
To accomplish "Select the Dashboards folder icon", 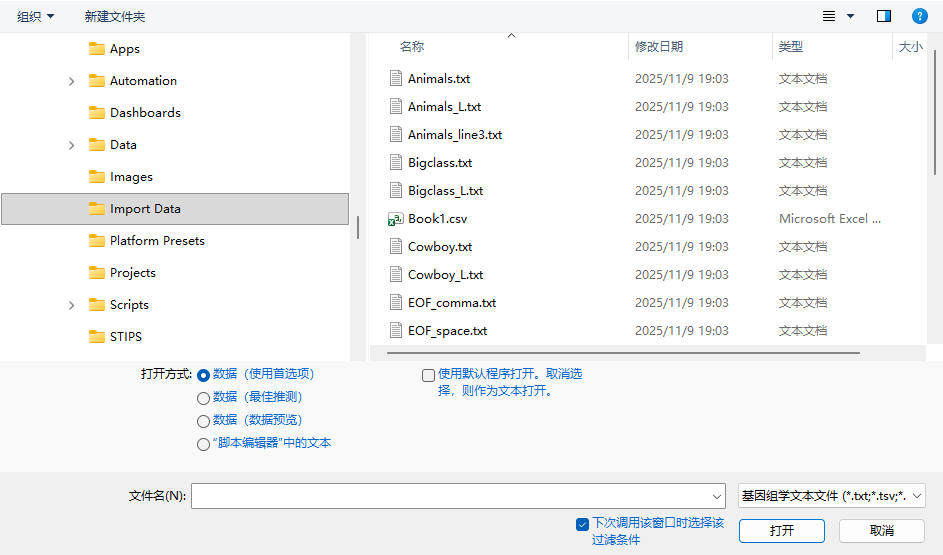I will [x=96, y=112].
